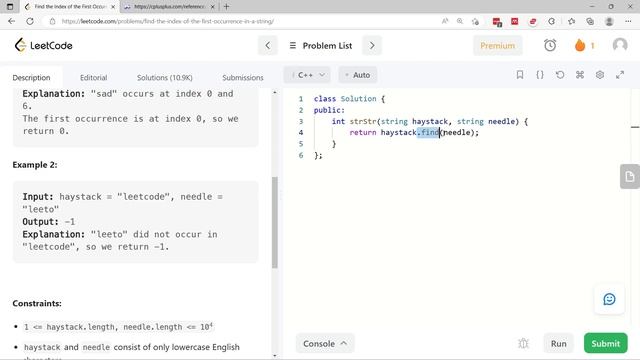
Task: Open the profile avatar menu
Action: [620, 45]
